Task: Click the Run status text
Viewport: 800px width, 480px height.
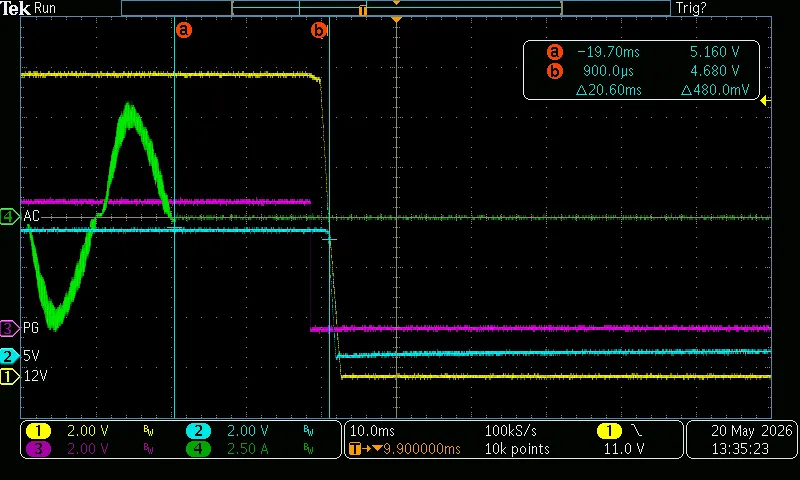Action: [x=45, y=8]
